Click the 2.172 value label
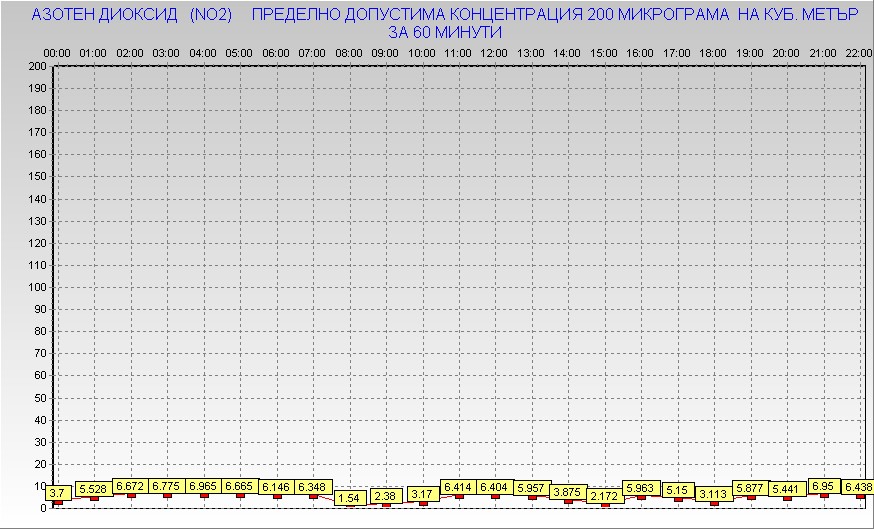 click(x=605, y=496)
